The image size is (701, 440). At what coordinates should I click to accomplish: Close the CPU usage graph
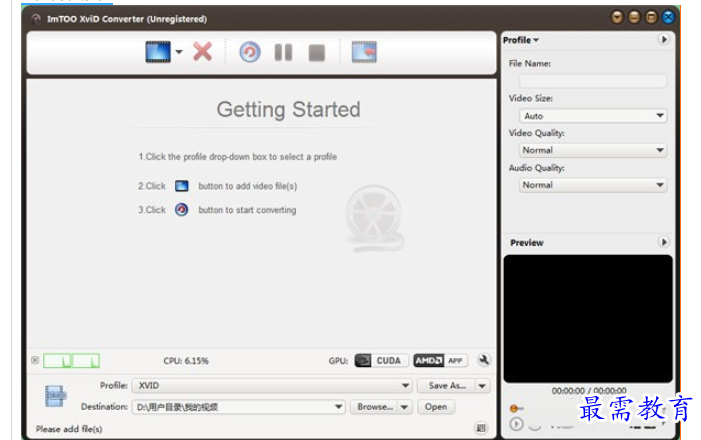pyautogui.click(x=35, y=360)
